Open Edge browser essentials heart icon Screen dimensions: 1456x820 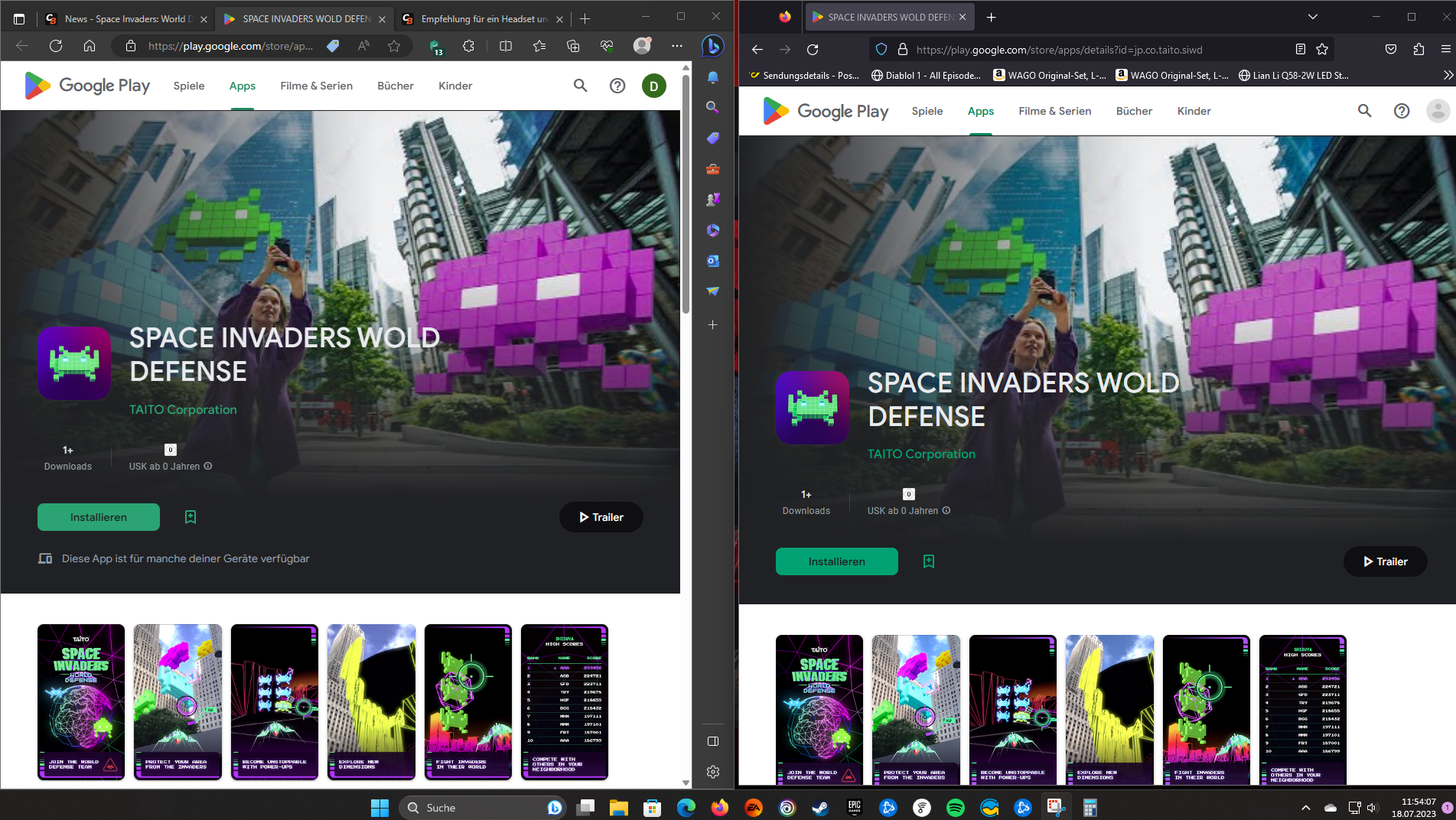point(607,46)
